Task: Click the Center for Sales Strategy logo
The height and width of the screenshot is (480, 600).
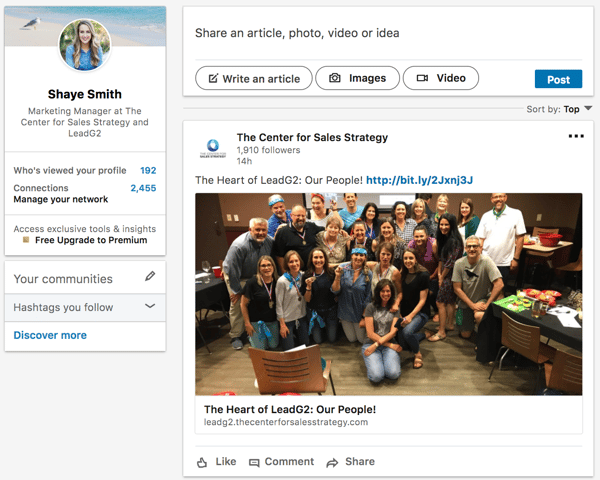Action: 213,149
